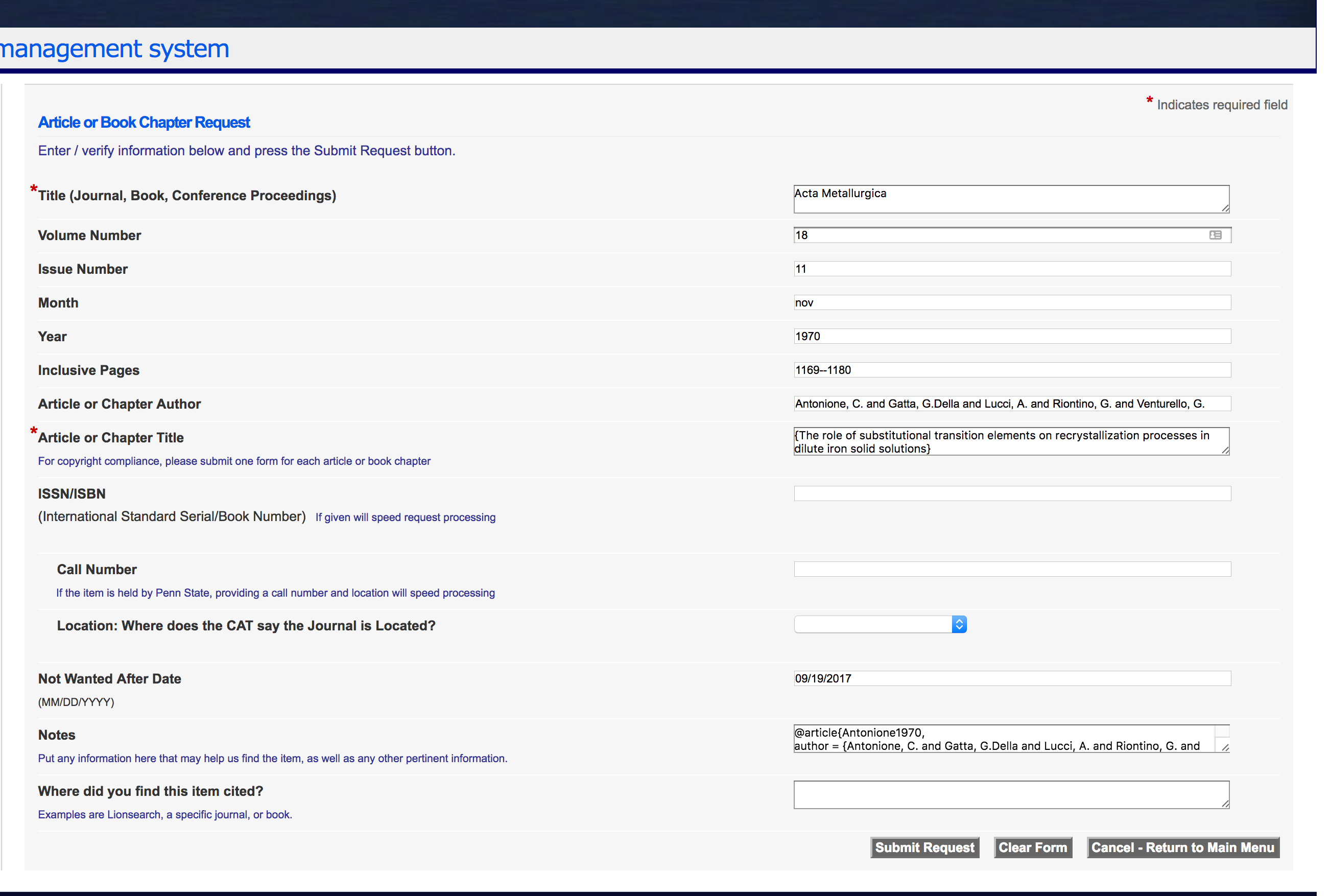This screenshot has height=896, width=1330.
Task: Click the Not Wanted After Date field
Action: click(1012, 678)
